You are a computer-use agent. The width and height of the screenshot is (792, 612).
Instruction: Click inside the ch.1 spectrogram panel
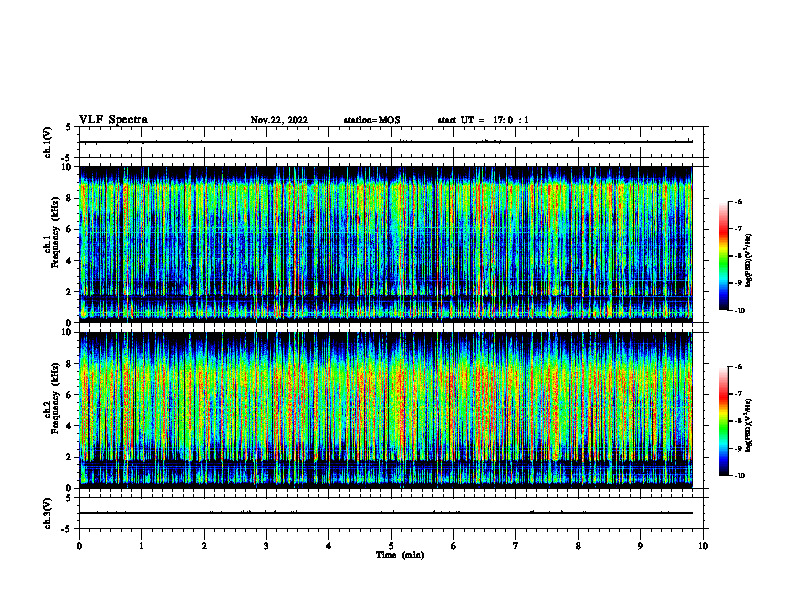pyautogui.click(x=386, y=244)
